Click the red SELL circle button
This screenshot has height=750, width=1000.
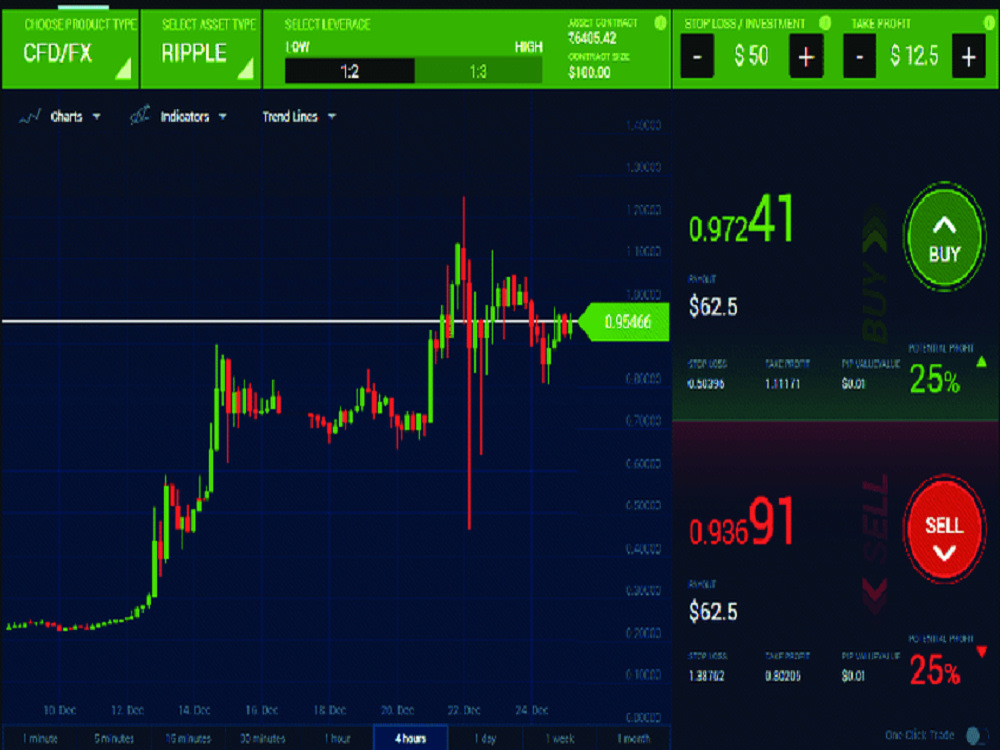pos(944,527)
